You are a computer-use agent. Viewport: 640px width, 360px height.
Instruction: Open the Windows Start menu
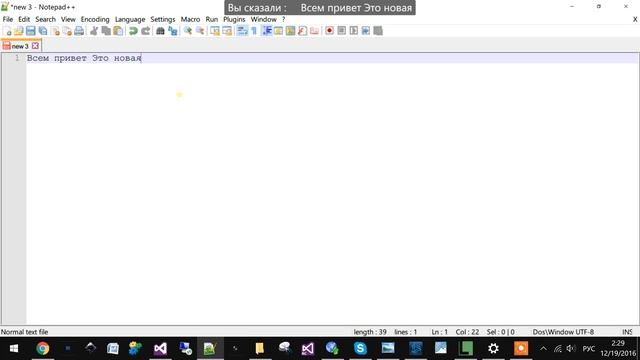14,349
